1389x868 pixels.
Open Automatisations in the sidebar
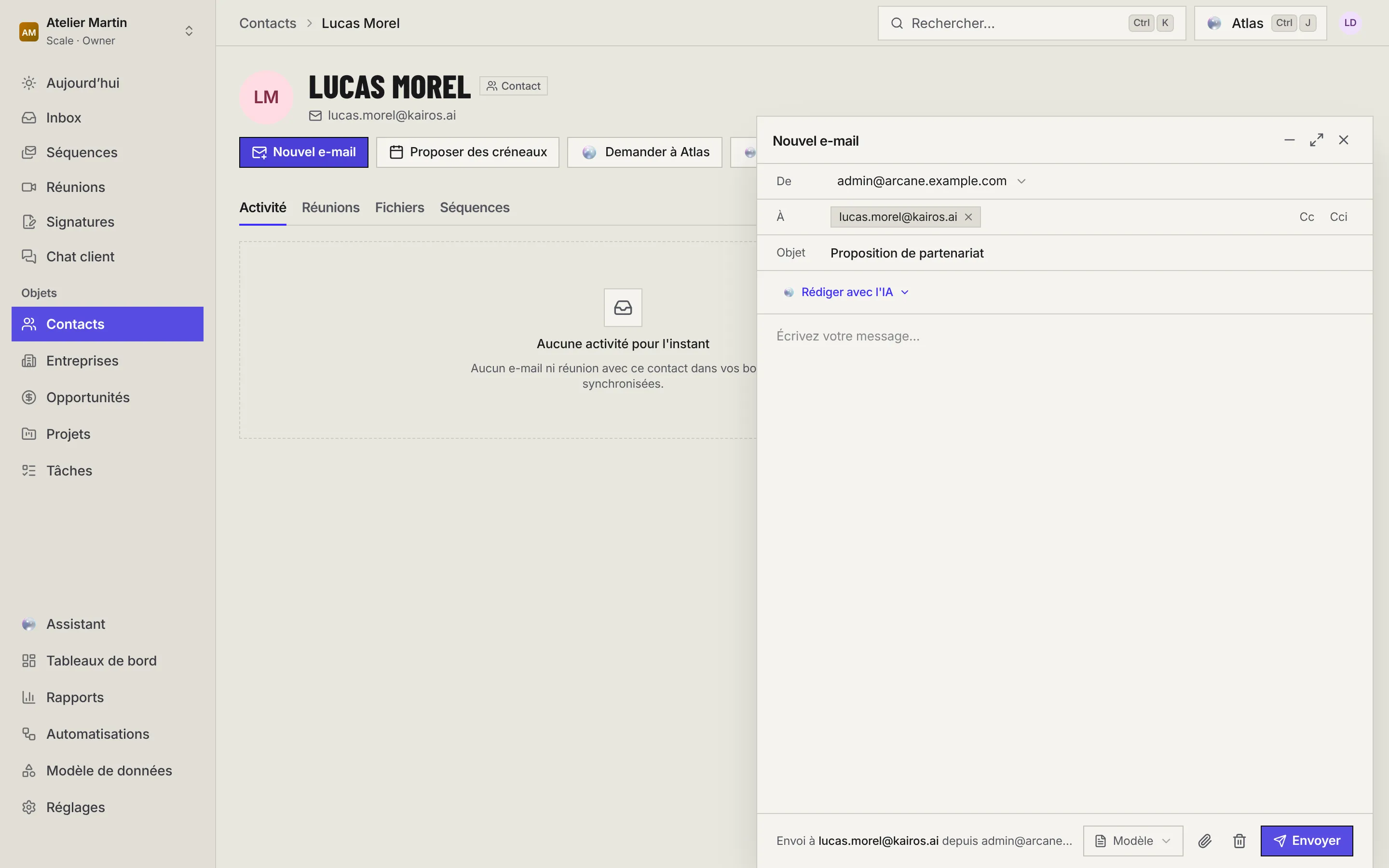click(108, 733)
